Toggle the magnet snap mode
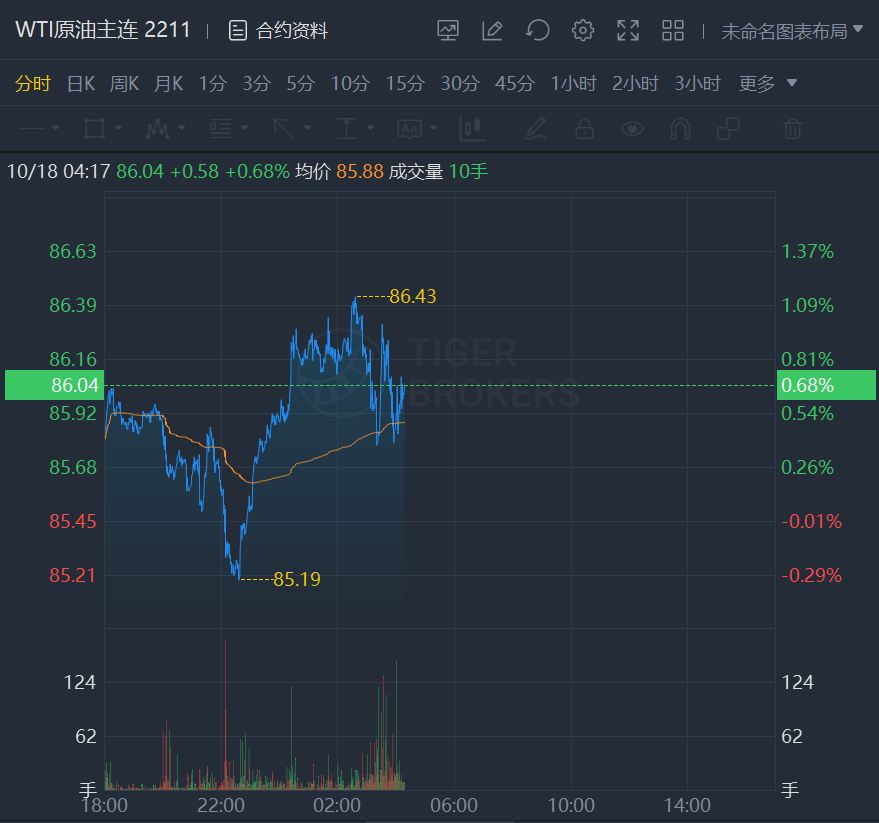Image resolution: width=879 pixels, height=823 pixels. coord(680,128)
